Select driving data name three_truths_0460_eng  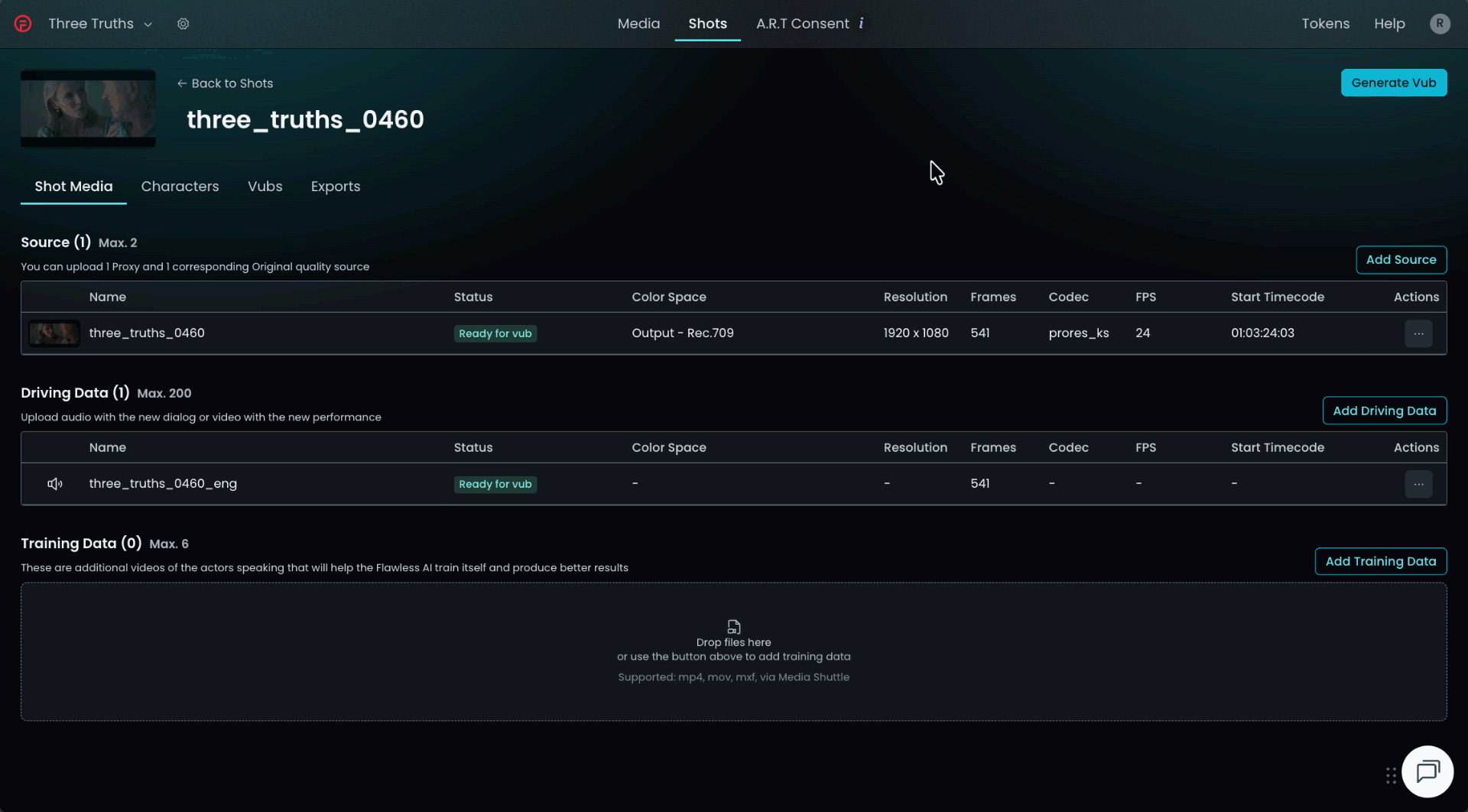click(163, 484)
